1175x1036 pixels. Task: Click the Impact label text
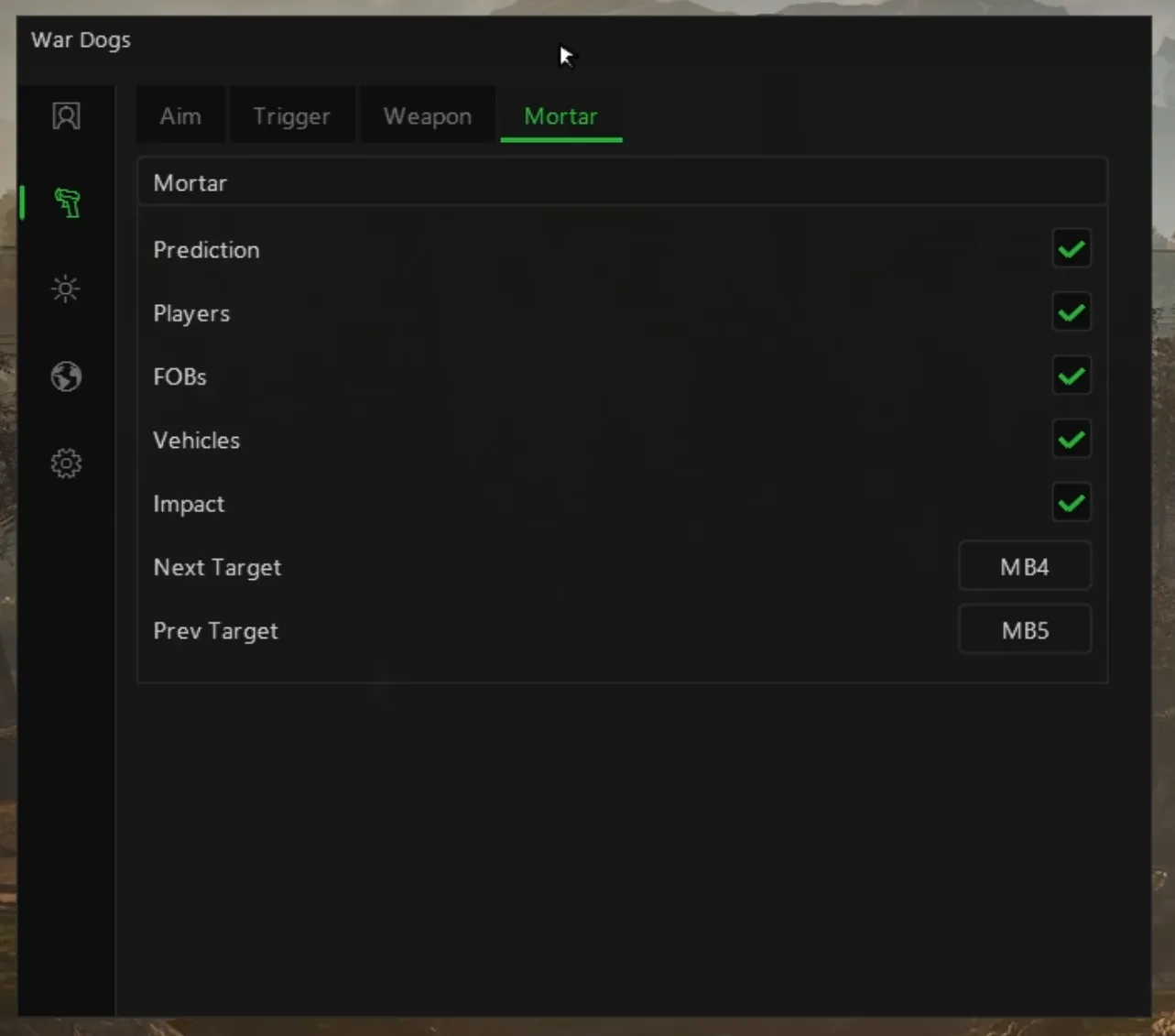click(189, 504)
